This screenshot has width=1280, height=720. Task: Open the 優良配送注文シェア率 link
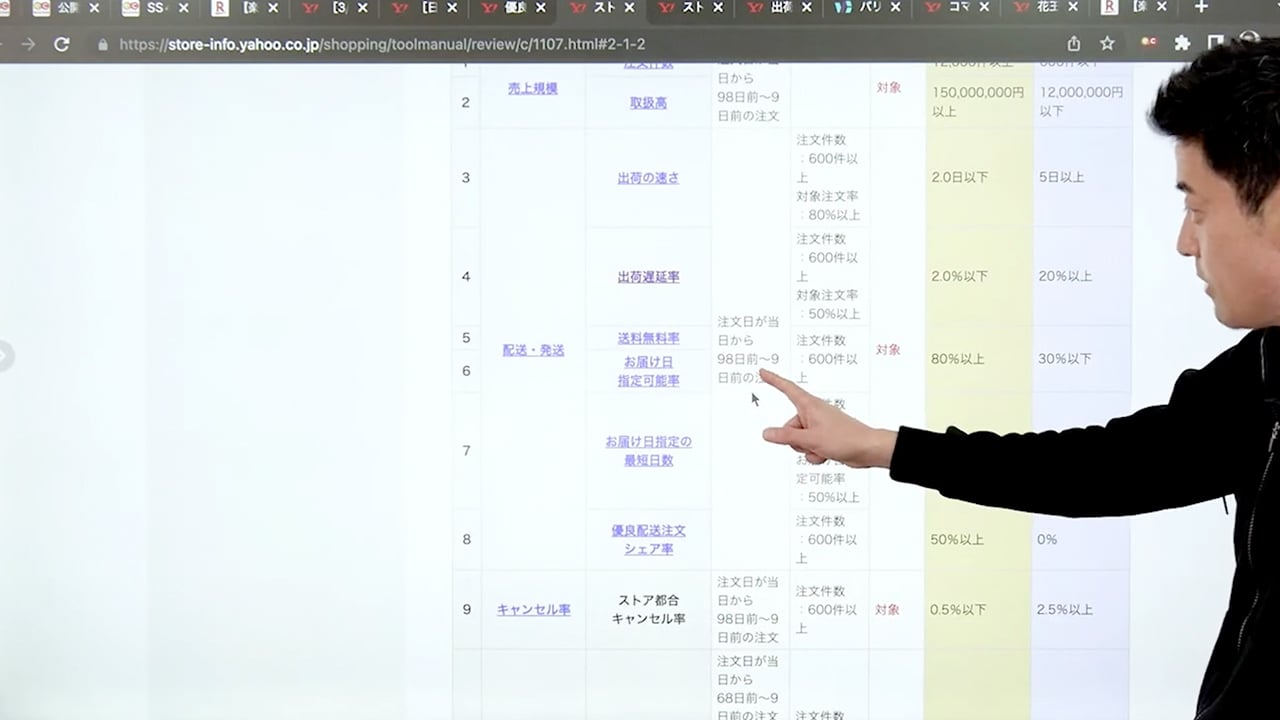click(x=649, y=539)
